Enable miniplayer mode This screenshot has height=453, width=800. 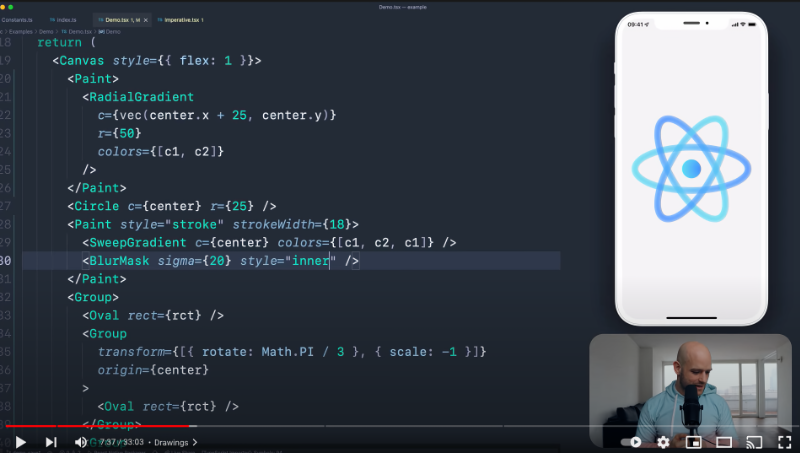click(x=693, y=442)
